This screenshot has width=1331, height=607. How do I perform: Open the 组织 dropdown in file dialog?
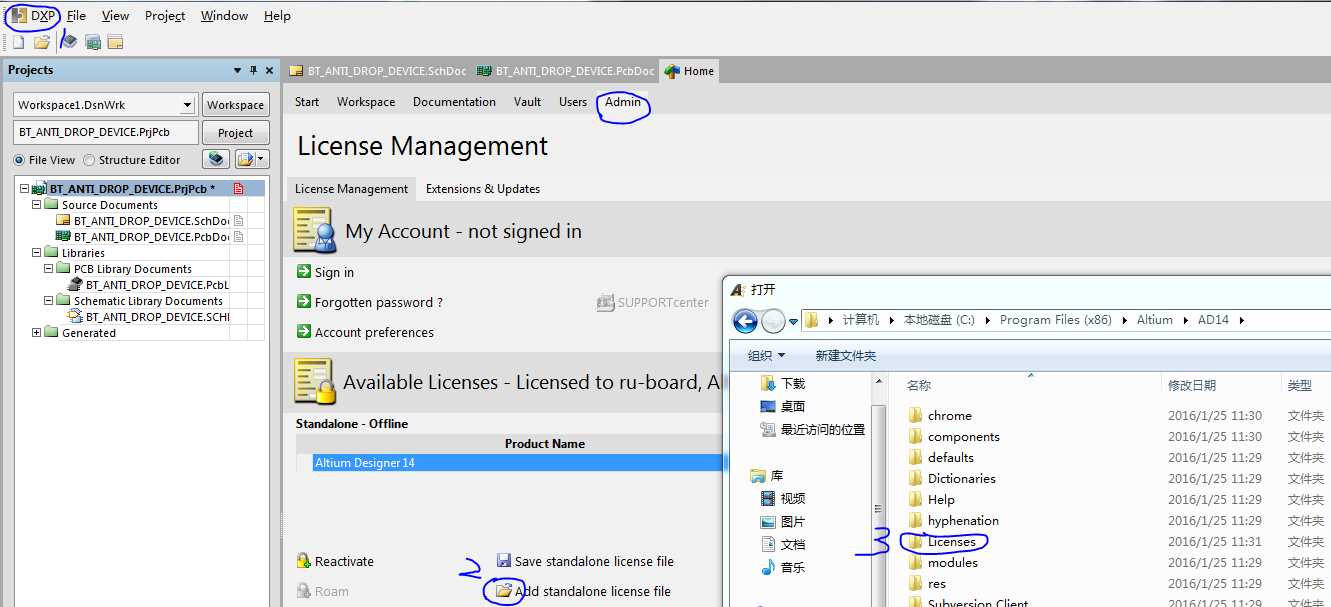click(x=766, y=356)
